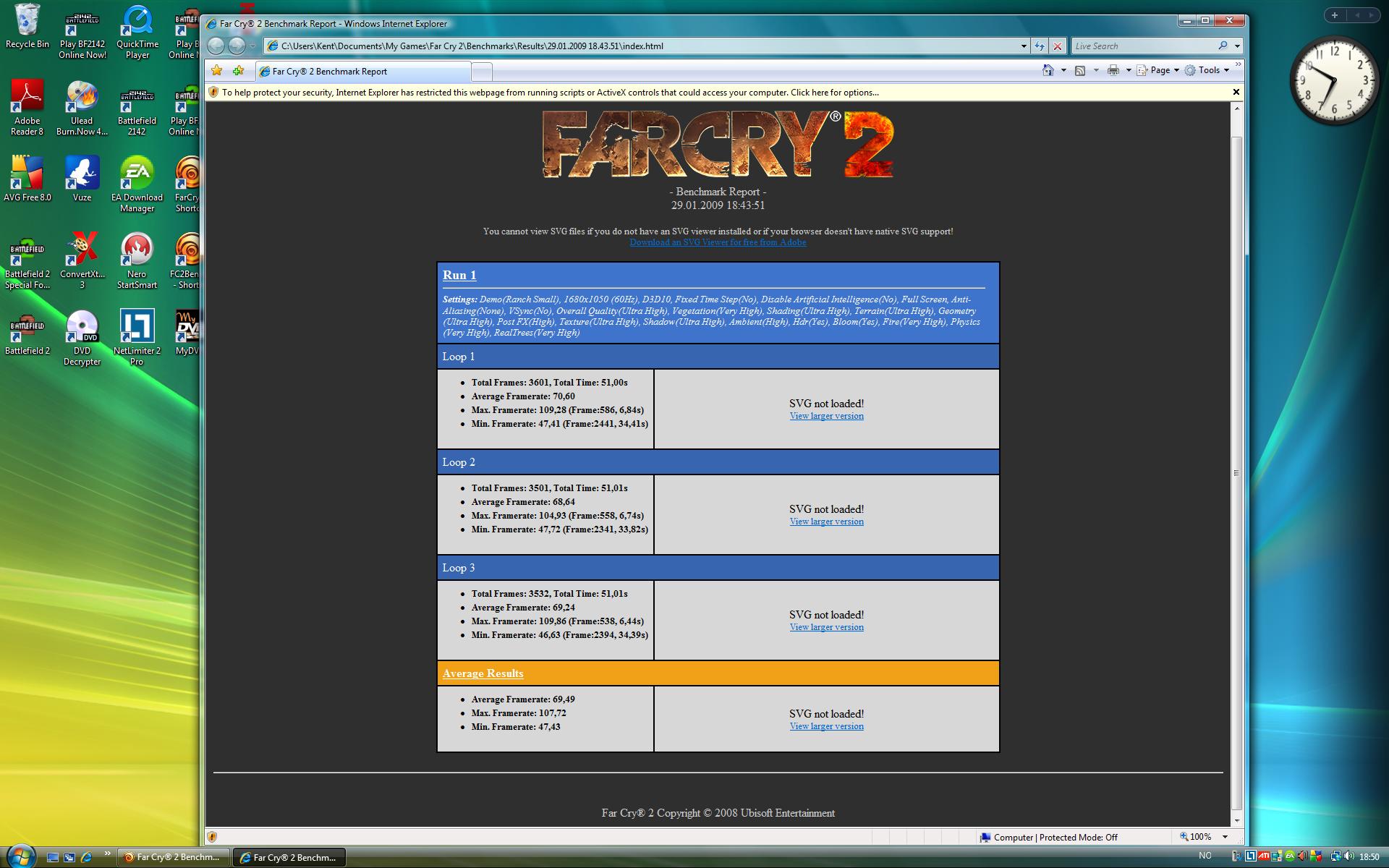Image resolution: width=1389 pixels, height=868 pixels.
Task: Select the Adobe Reader 8 desktop icon
Action: [27, 107]
